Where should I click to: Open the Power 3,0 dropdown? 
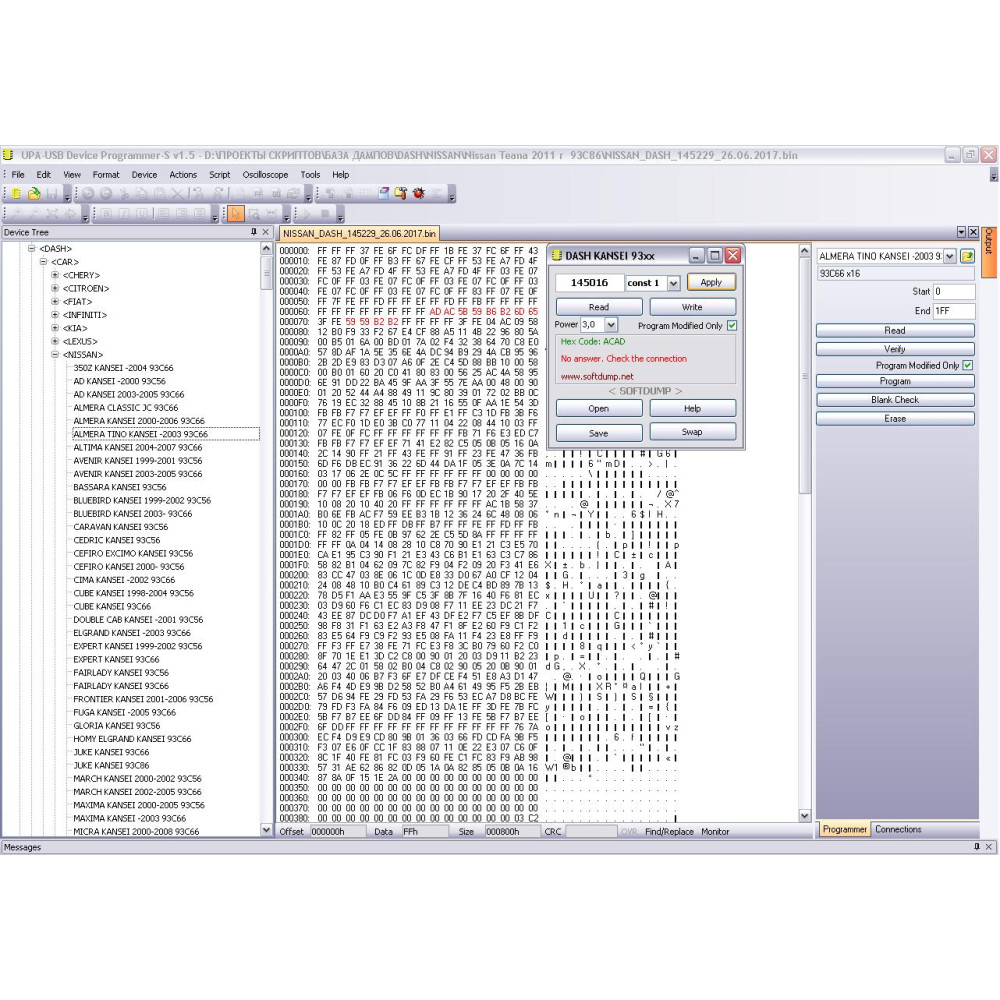(610, 325)
